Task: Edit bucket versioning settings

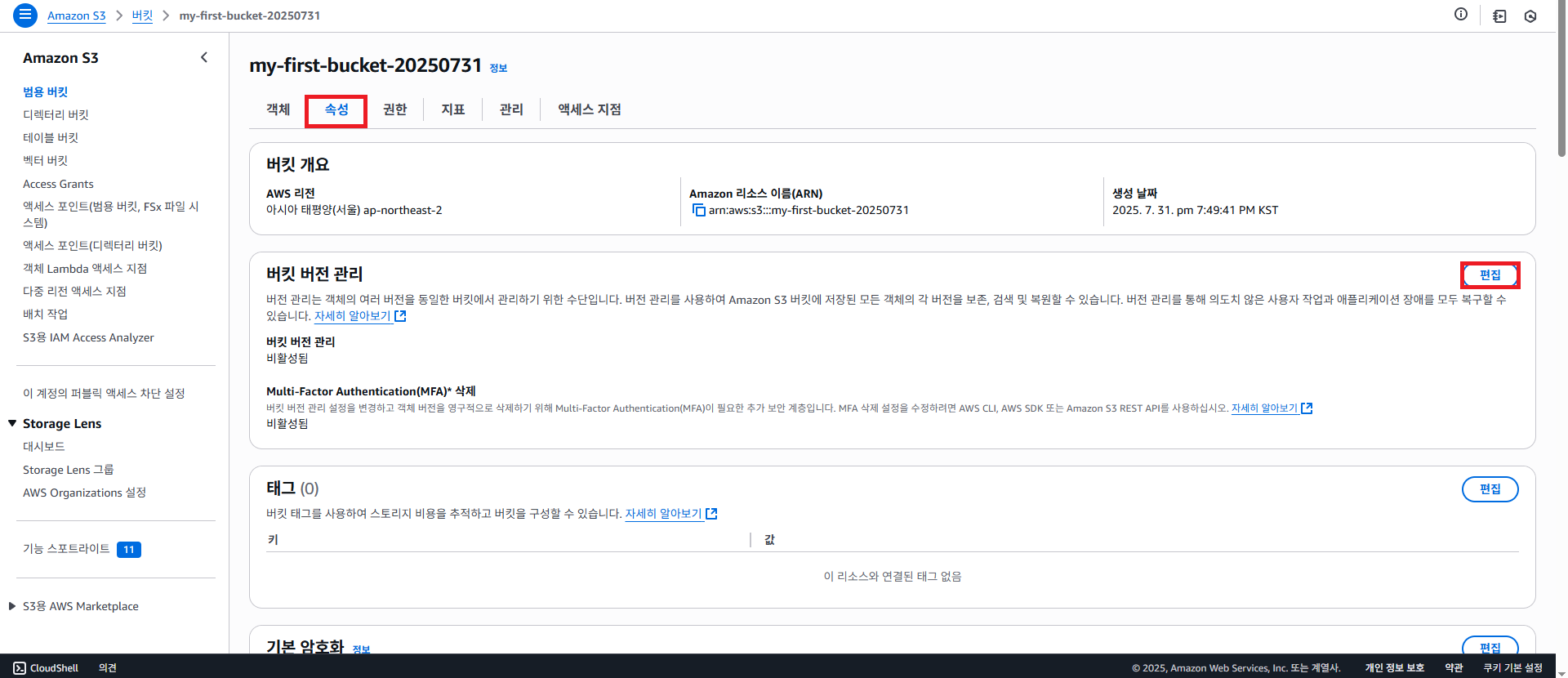Action: (1490, 275)
